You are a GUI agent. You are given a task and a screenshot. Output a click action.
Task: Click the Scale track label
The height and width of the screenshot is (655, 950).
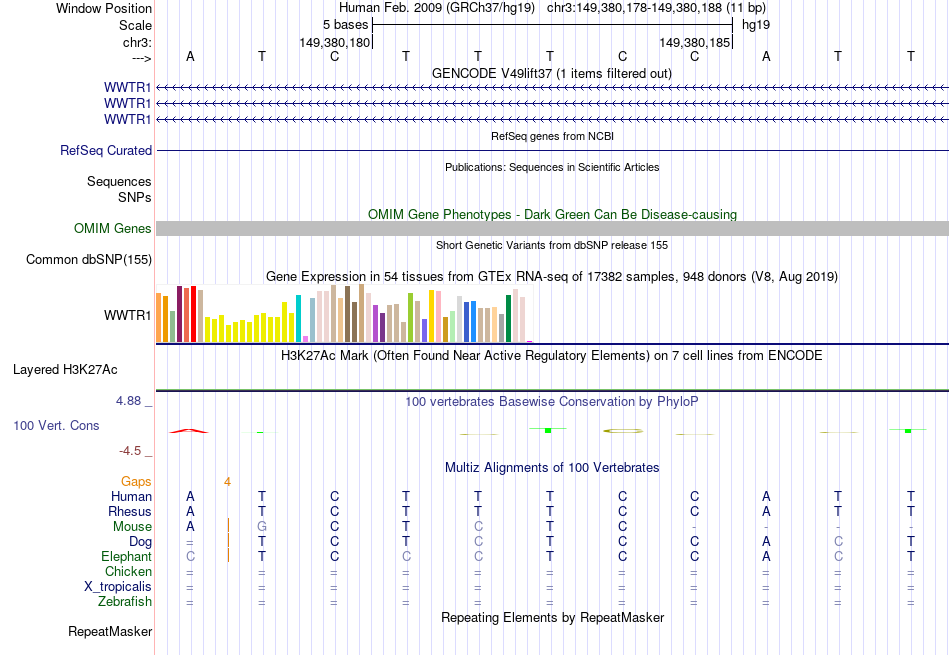tap(135, 25)
